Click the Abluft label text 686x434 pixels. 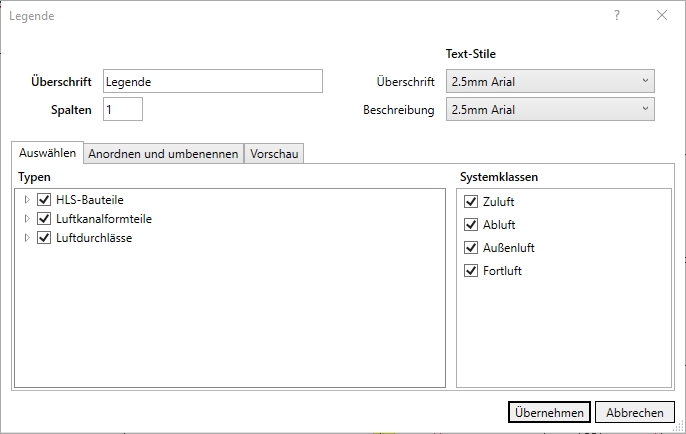pyautogui.click(x=499, y=225)
